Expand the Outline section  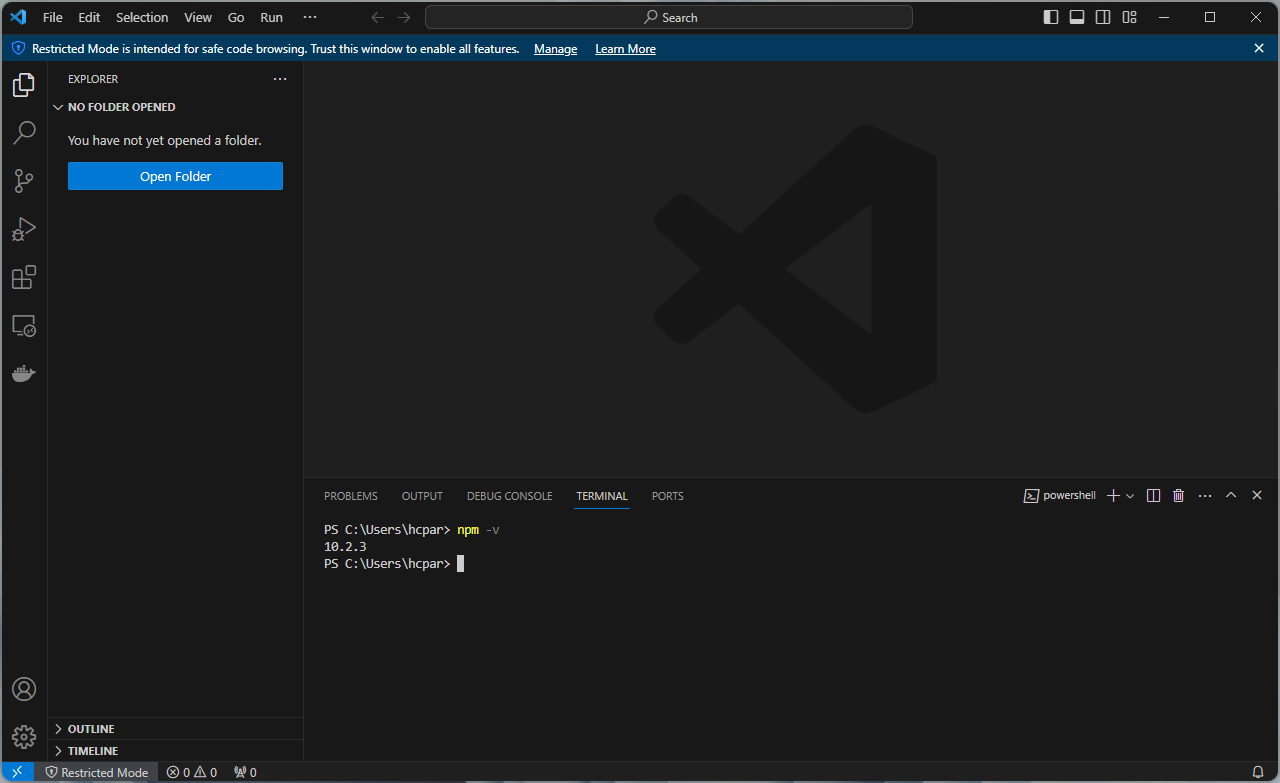175,729
